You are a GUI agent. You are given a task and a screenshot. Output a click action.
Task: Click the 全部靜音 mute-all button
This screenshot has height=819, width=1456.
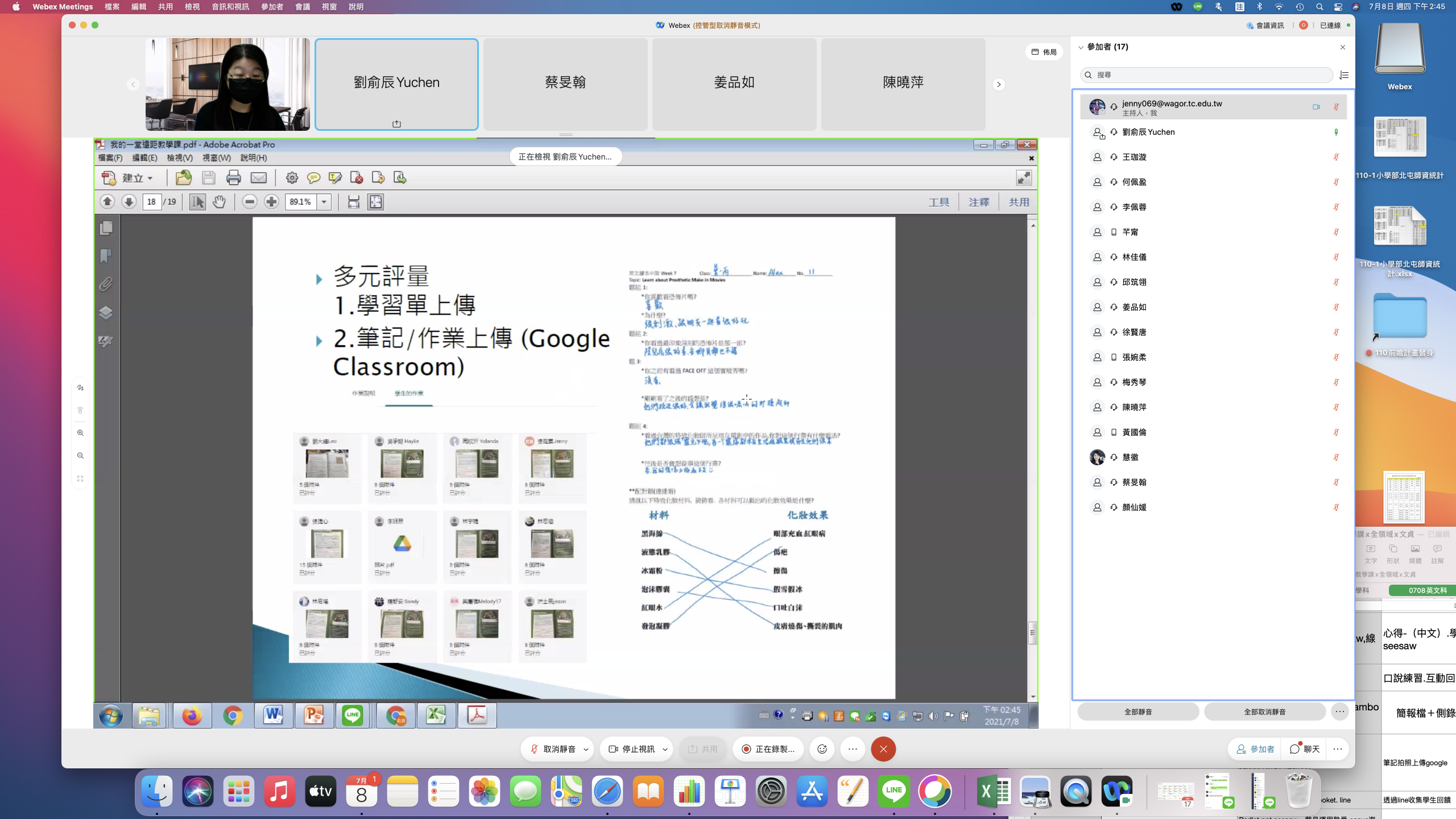coord(1137,712)
